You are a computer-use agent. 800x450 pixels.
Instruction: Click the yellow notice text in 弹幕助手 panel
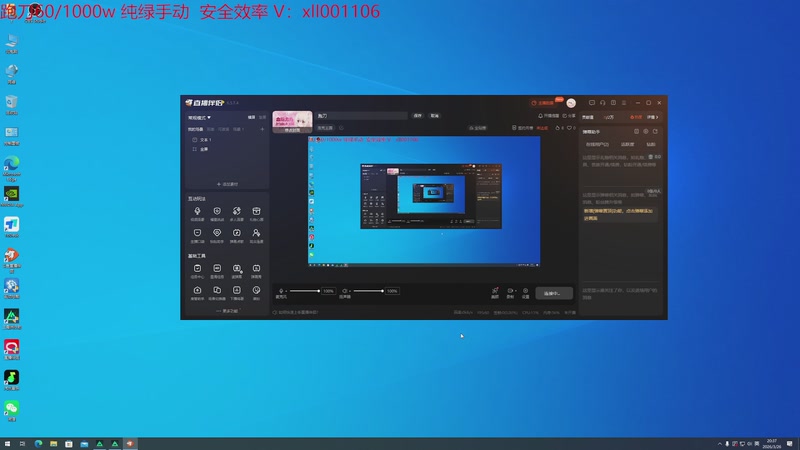click(618, 214)
